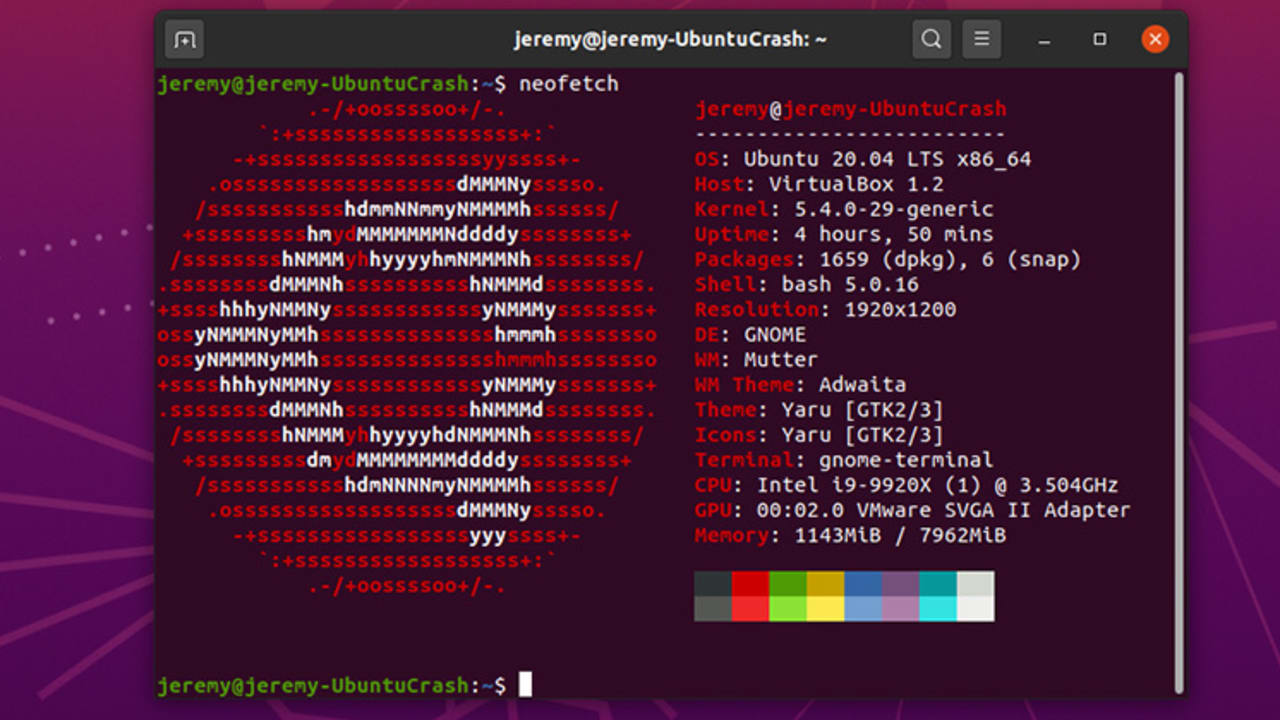This screenshot has width=1280, height=720.
Task: Click the dark purple color block in top row
Action: point(900,584)
